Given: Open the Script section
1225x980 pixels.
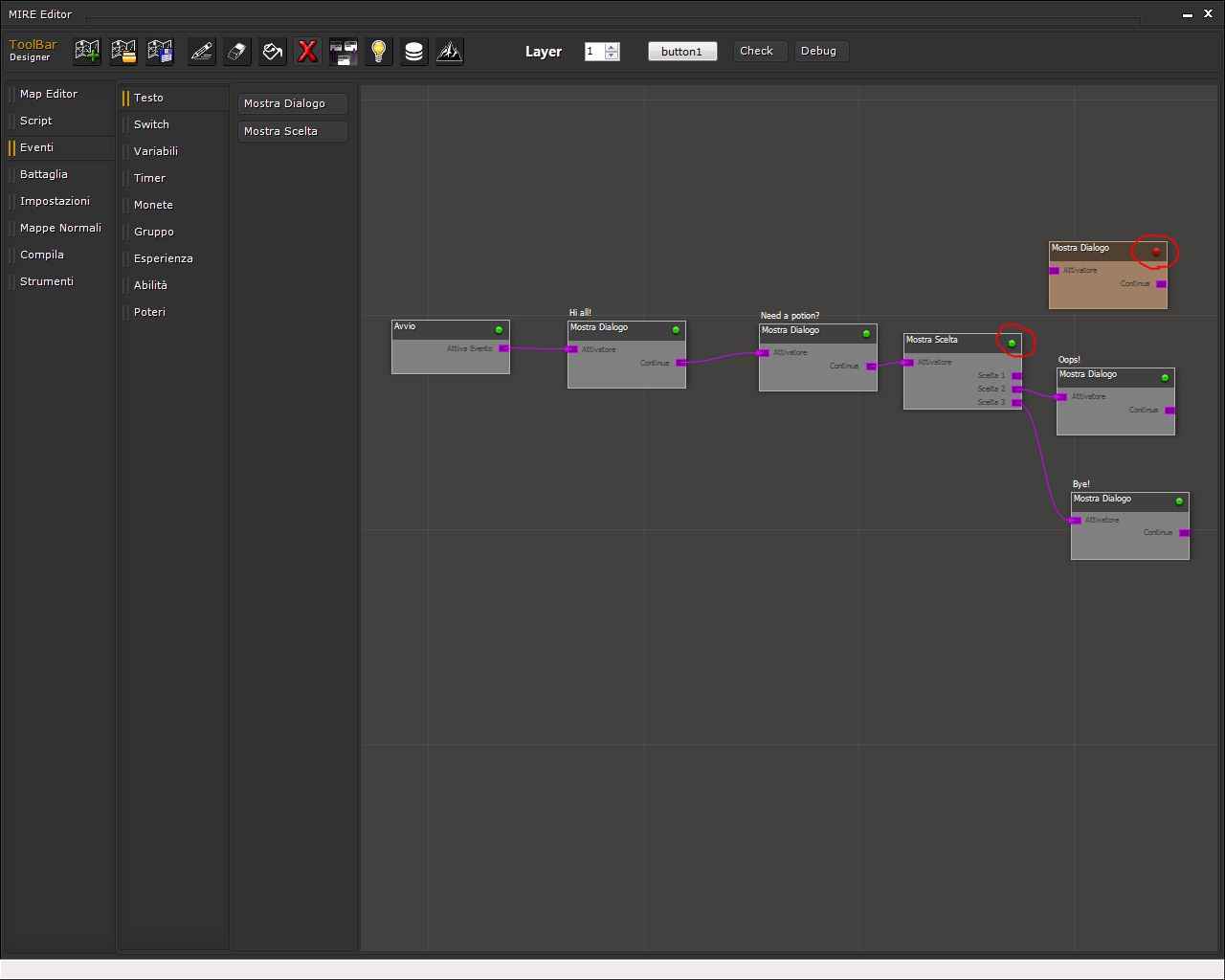Looking at the screenshot, I should tap(59, 121).
